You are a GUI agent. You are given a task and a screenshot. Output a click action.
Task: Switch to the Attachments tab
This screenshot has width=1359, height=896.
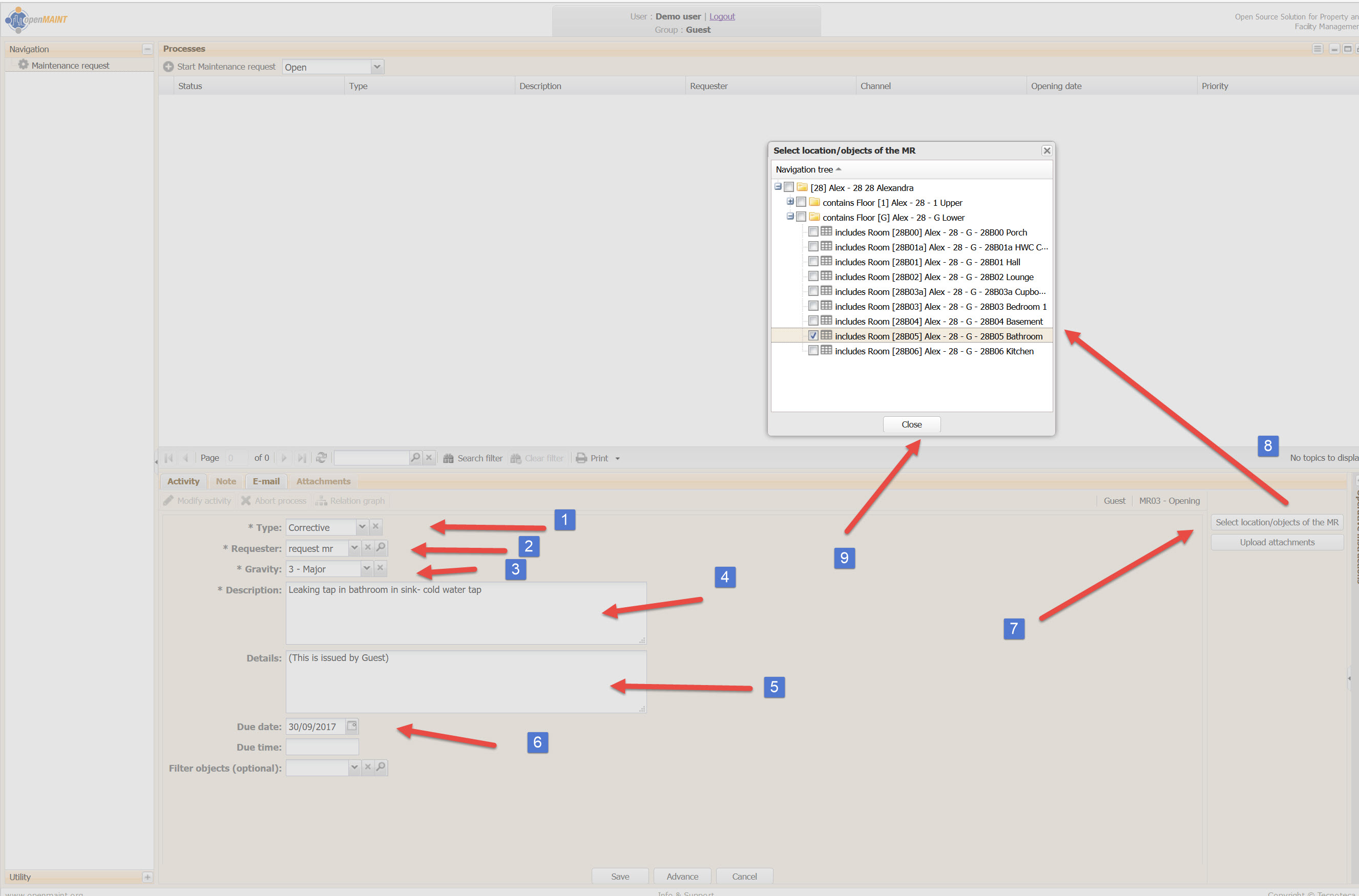pos(323,481)
